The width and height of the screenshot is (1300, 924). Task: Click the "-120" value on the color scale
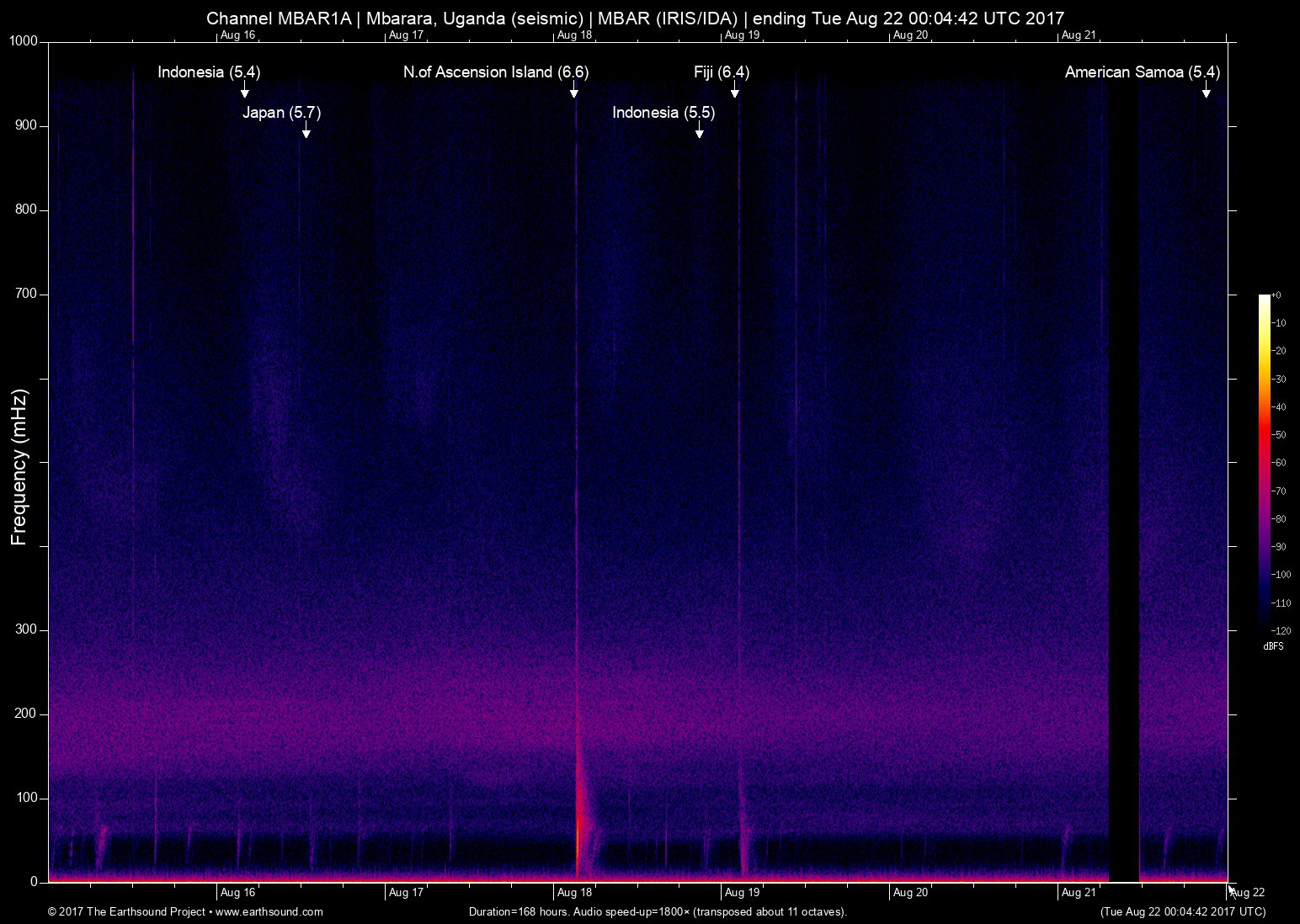(x=1281, y=629)
